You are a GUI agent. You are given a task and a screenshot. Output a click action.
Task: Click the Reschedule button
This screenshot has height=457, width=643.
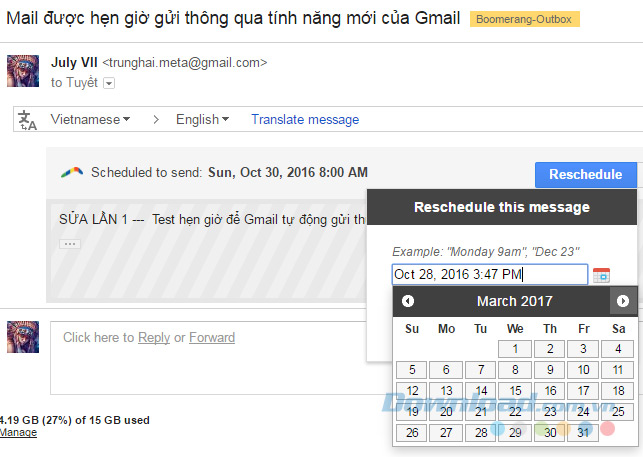click(x=586, y=174)
